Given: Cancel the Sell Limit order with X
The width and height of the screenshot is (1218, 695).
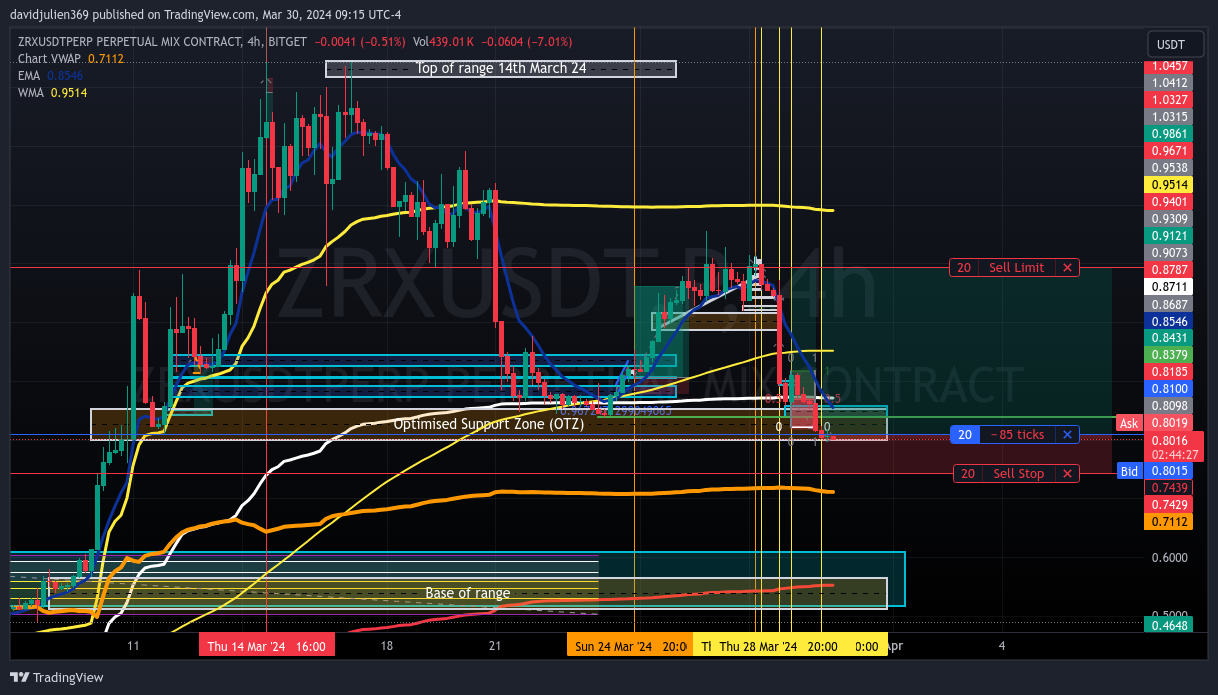Looking at the screenshot, I should tap(1067, 267).
